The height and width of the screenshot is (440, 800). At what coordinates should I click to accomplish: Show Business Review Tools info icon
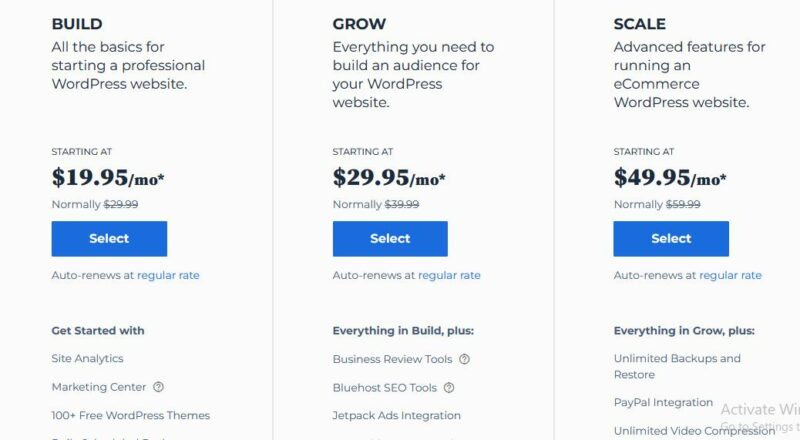point(464,359)
